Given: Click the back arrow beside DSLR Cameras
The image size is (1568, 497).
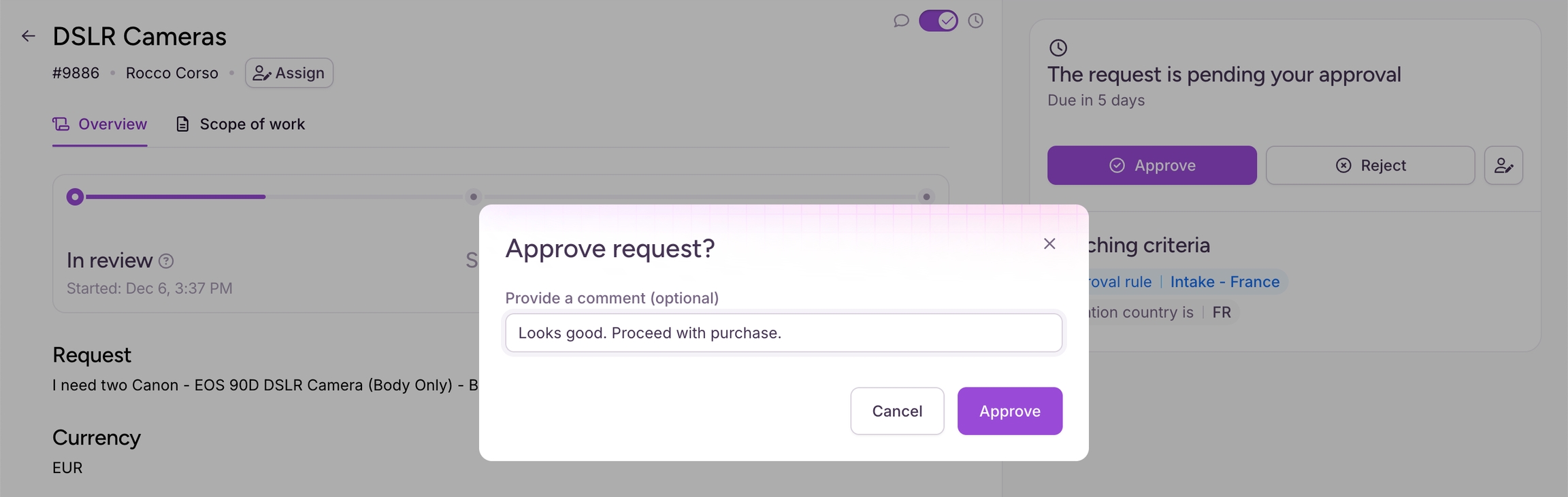Looking at the screenshot, I should tap(28, 36).
